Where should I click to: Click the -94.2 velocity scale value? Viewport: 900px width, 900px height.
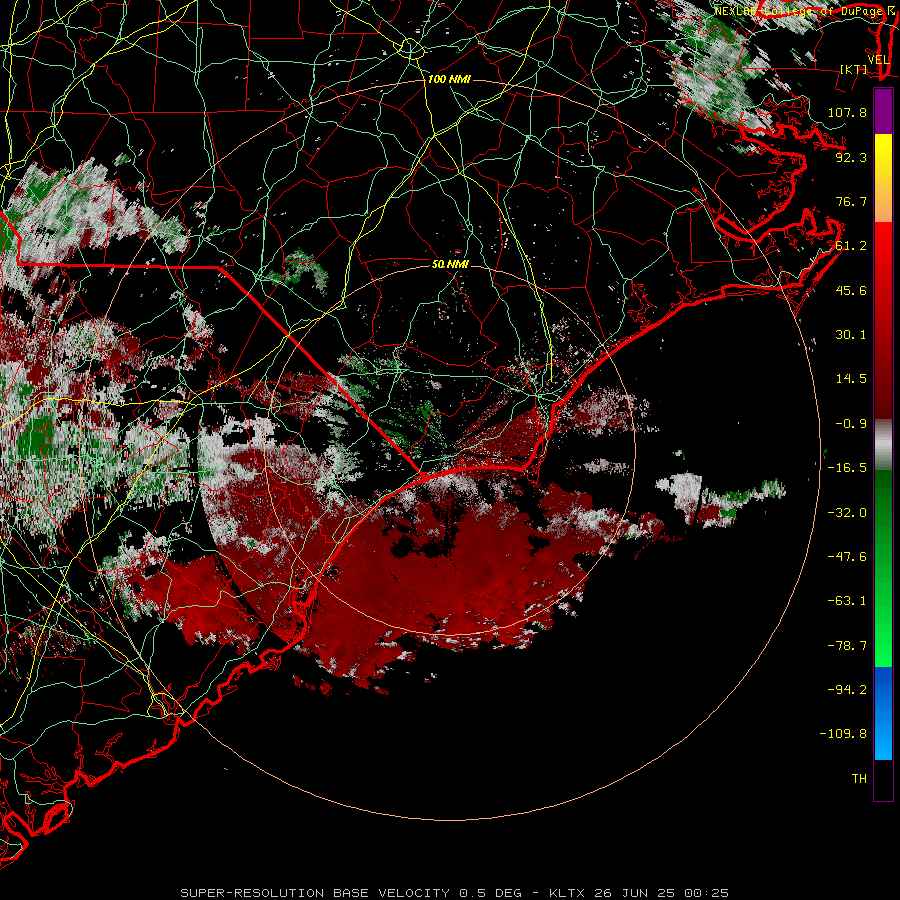(847, 690)
